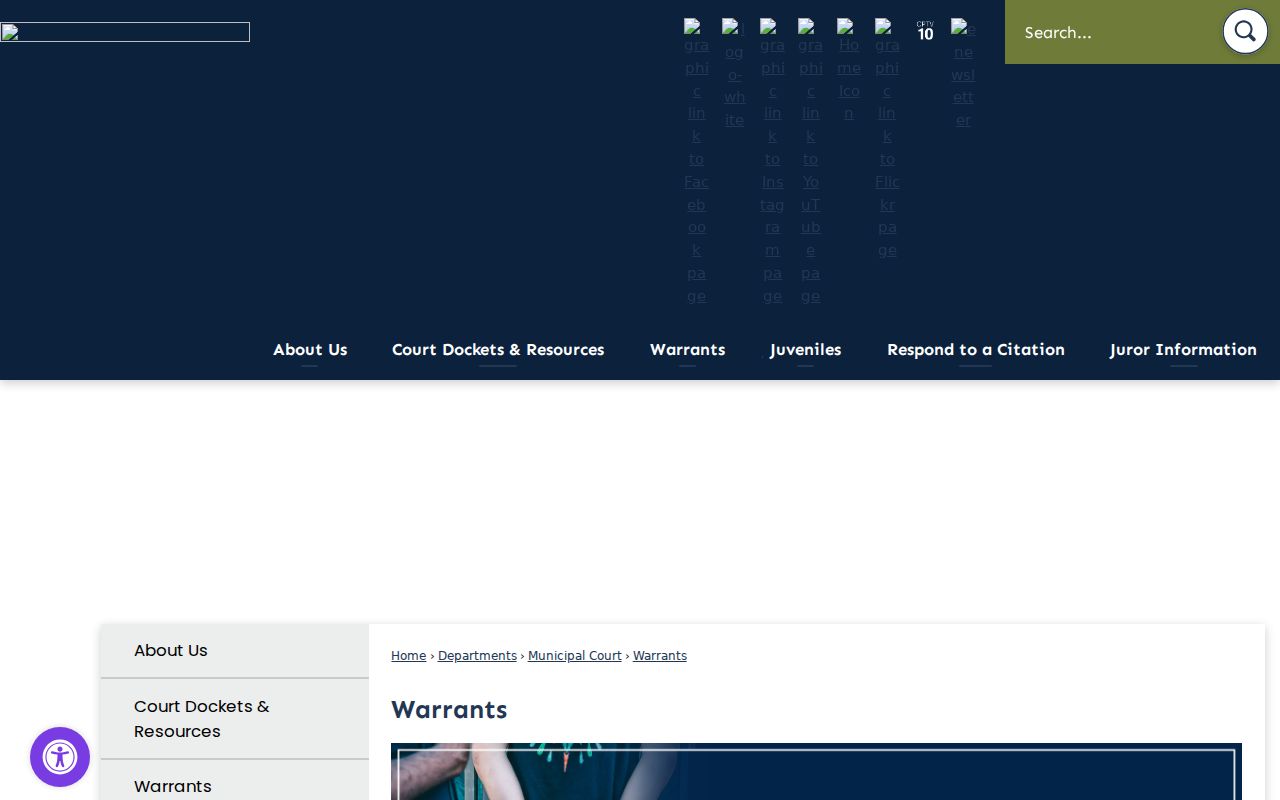This screenshot has height=800, width=1280.
Task: Go to Departments breadcrumb link
Action: [x=477, y=656]
